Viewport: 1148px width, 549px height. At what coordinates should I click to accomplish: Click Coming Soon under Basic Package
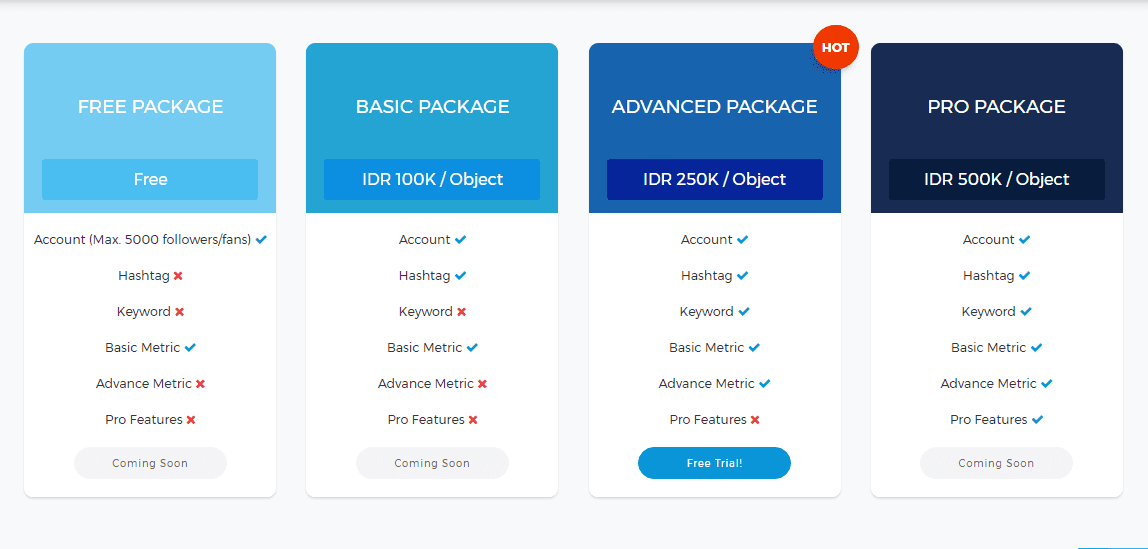pos(432,463)
